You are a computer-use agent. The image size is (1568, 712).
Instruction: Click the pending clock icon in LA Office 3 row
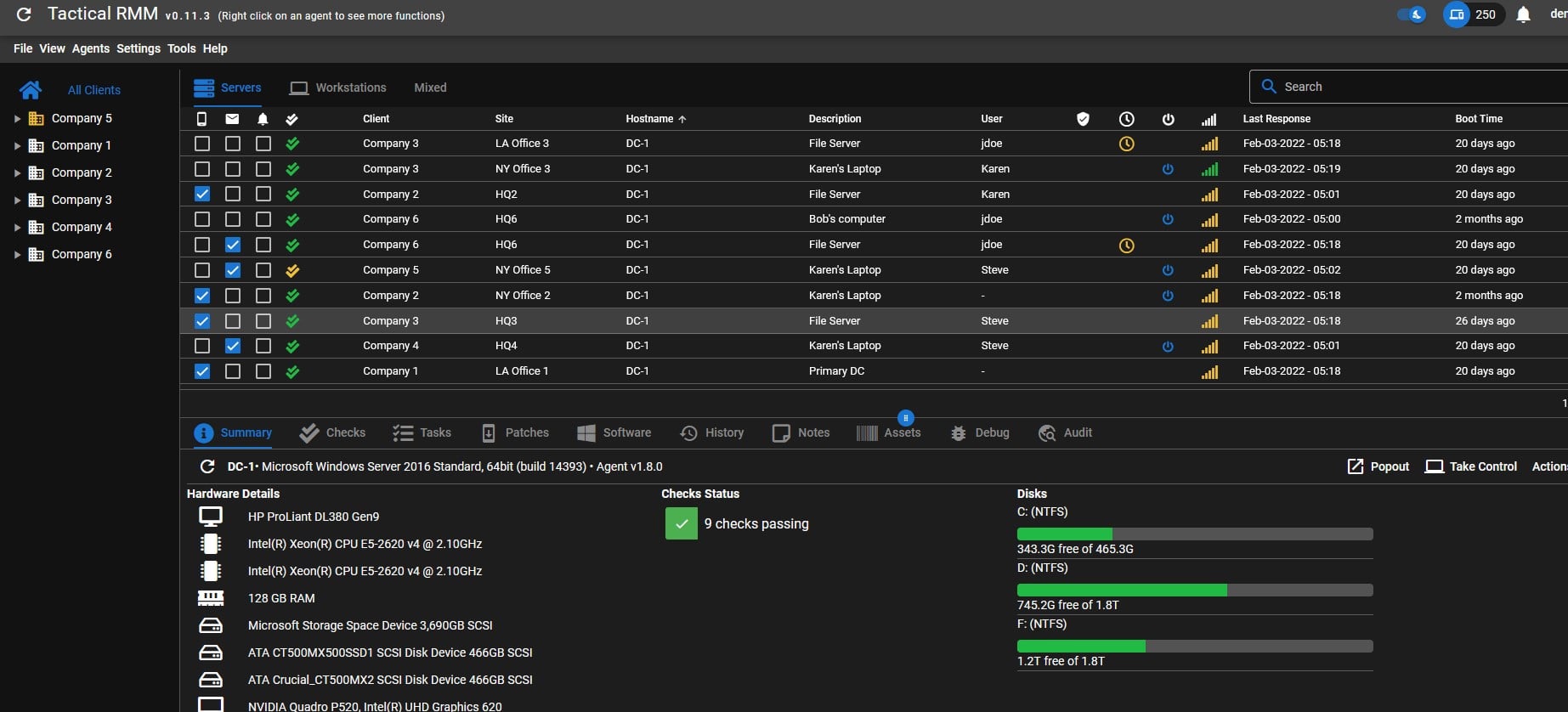[x=1126, y=144]
